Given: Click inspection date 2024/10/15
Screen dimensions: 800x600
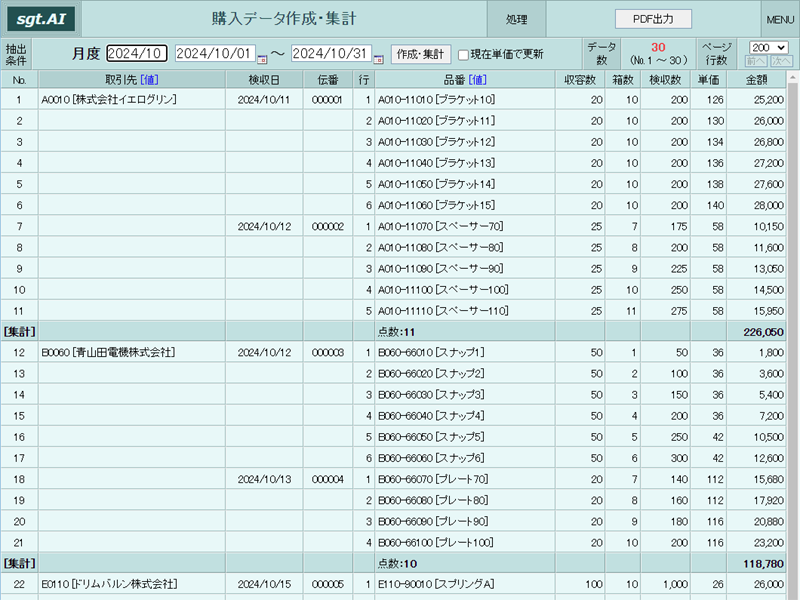Looking at the screenshot, I should (264, 584).
